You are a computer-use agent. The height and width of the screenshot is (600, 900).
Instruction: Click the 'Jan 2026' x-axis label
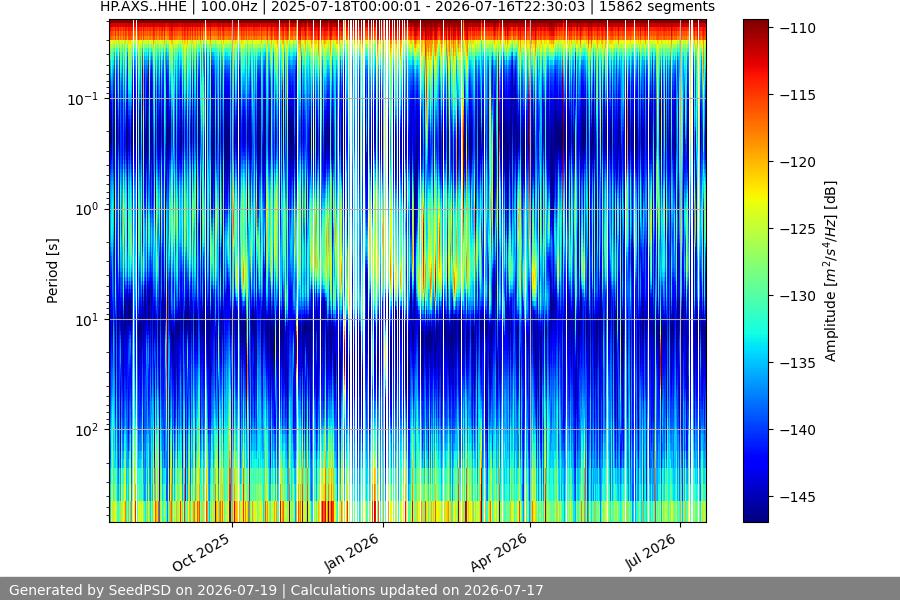pyautogui.click(x=352, y=552)
